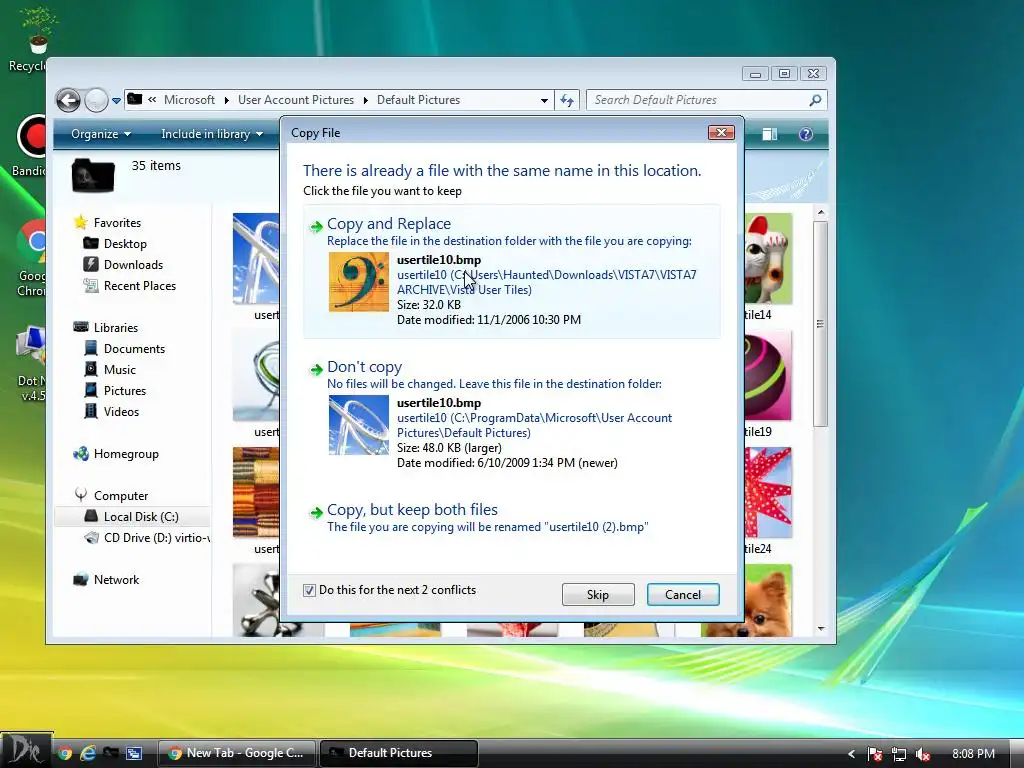Screen dimensions: 1024x768
Task: Click Default Pictures taskbar button
Action: pos(398,753)
